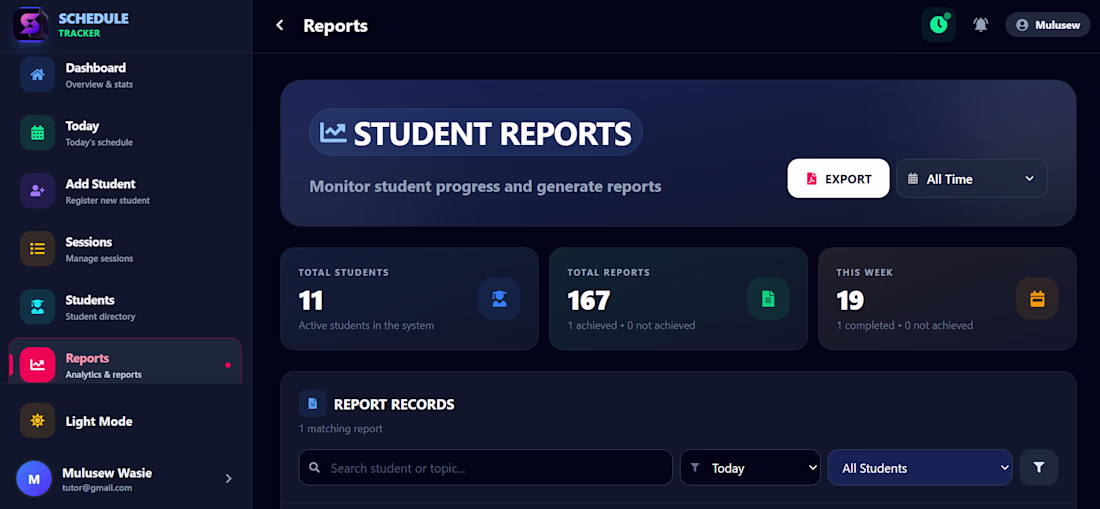
Task: Click the This Week calendar icon
Action: (1037, 299)
